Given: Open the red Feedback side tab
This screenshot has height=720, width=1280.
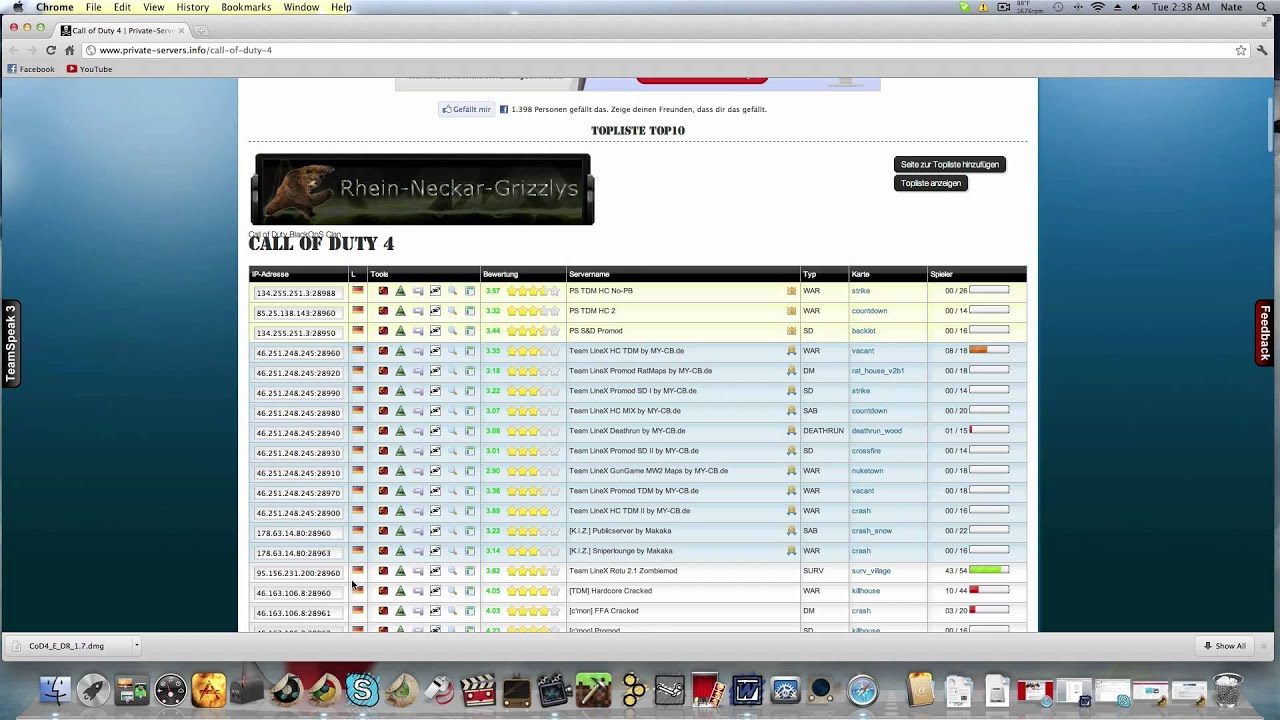Looking at the screenshot, I should [1265, 333].
